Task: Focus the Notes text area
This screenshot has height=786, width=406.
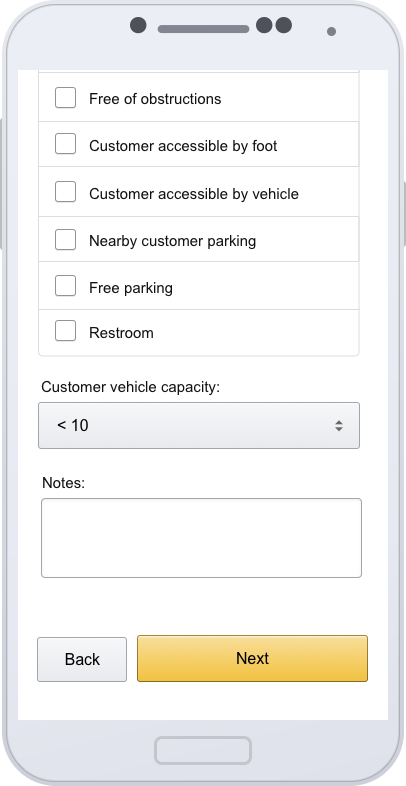Action: coord(201,538)
